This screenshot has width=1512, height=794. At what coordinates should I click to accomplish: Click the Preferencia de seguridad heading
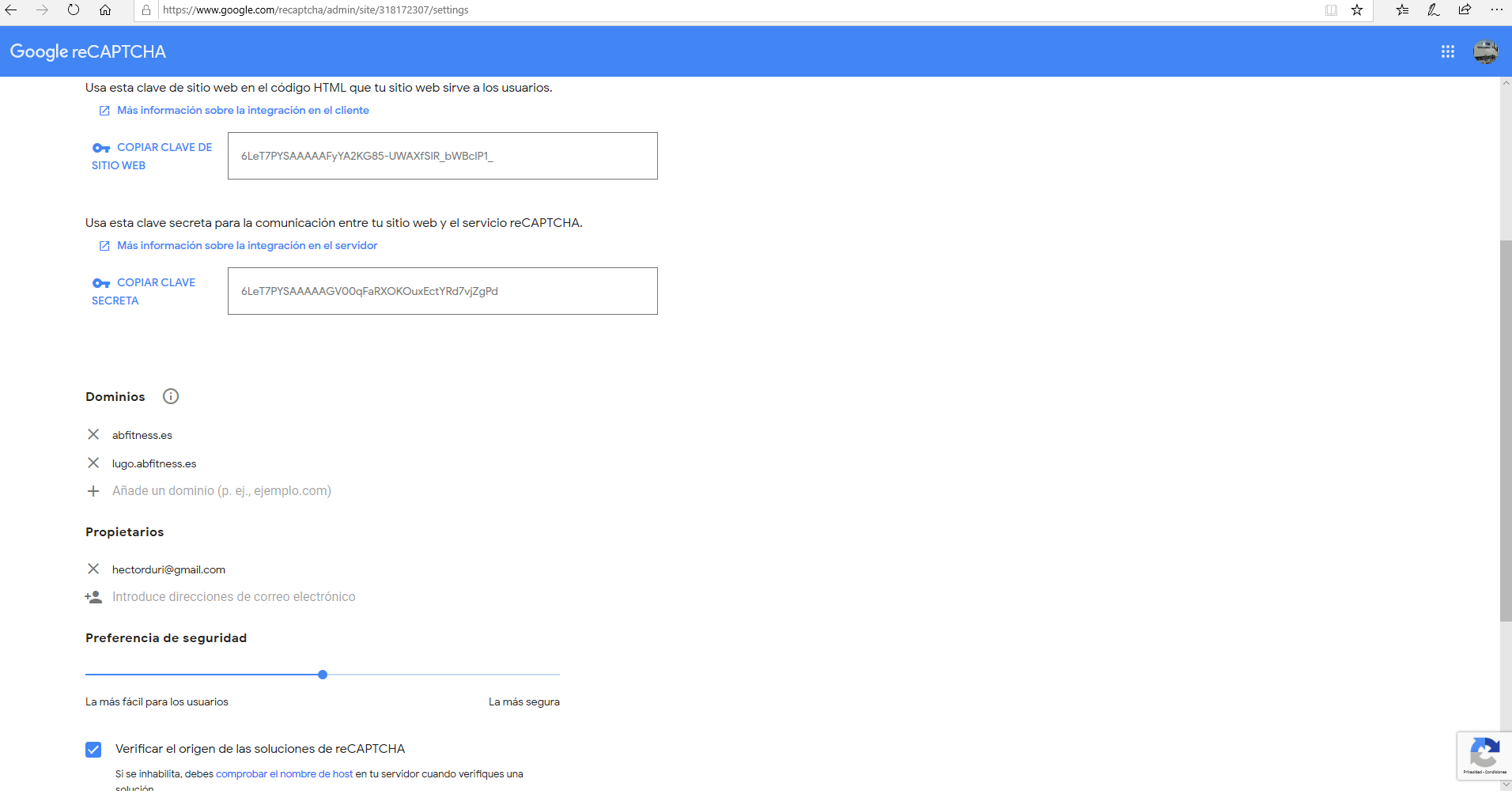(166, 637)
